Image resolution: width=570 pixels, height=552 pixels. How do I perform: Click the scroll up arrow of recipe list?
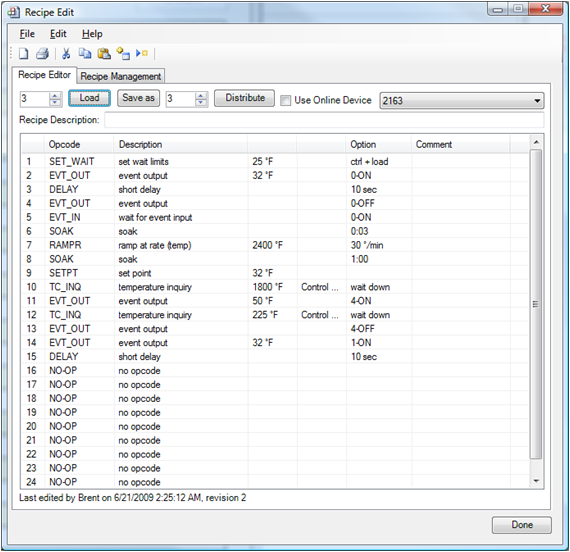point(537,142)
